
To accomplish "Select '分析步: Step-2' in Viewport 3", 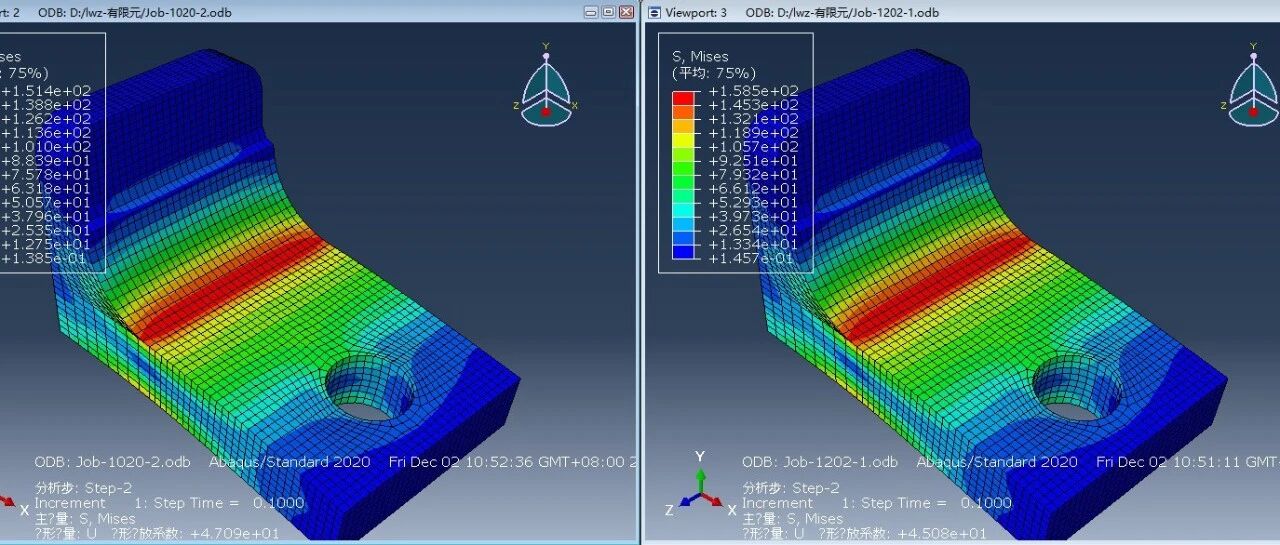I will tap(790, 488).
